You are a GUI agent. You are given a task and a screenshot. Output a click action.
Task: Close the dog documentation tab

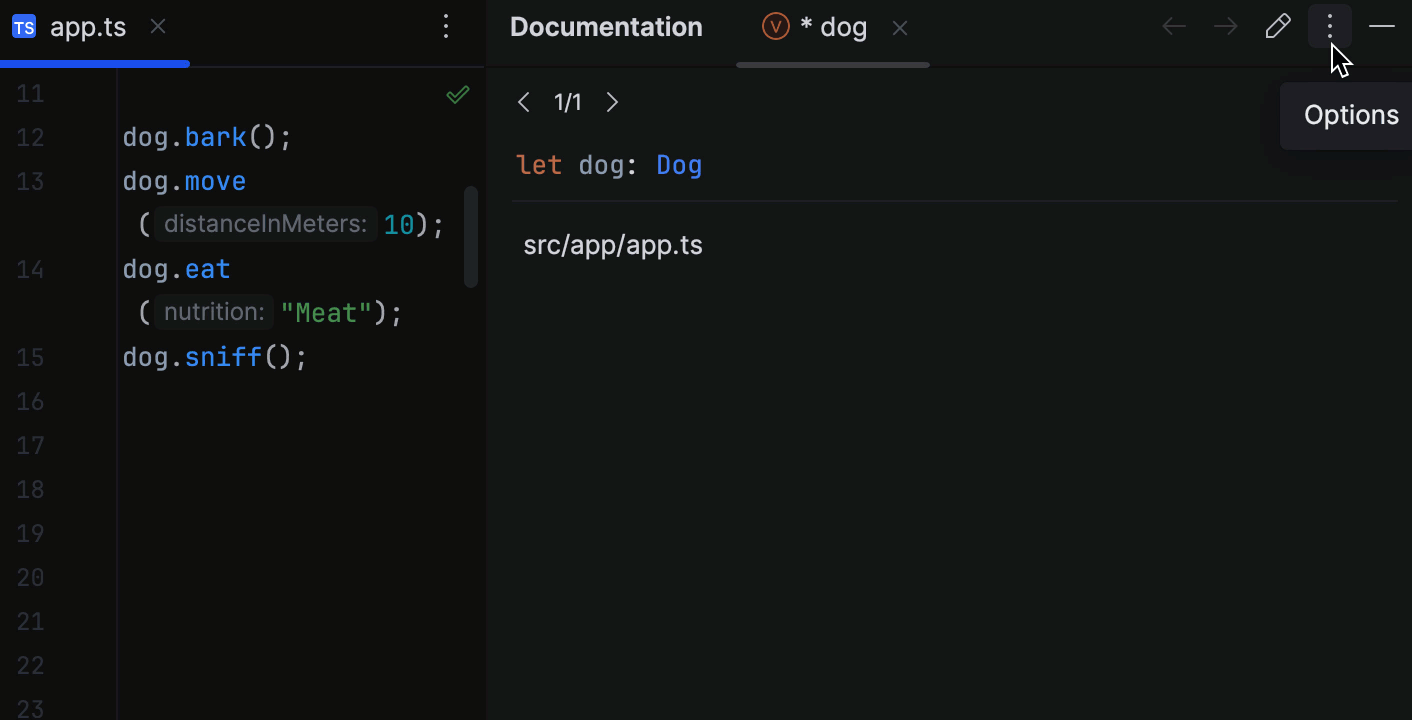pyautogui.click(x=899, y=27)
